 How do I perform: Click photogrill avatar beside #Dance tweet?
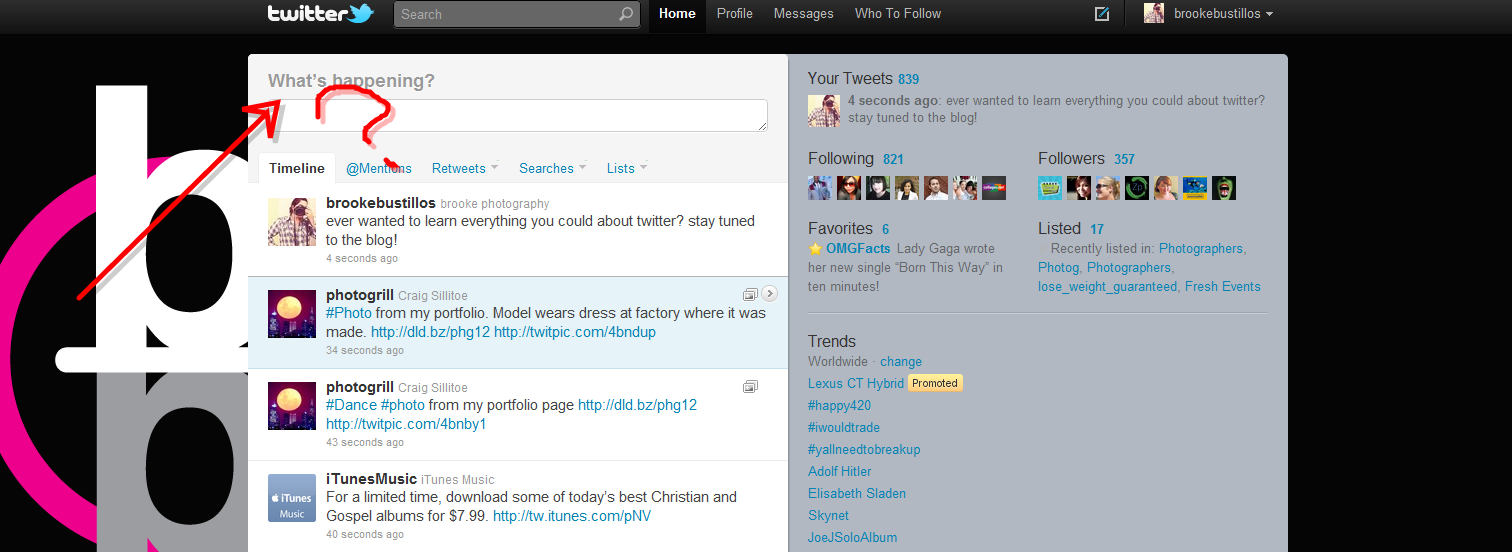coord(292,405)
